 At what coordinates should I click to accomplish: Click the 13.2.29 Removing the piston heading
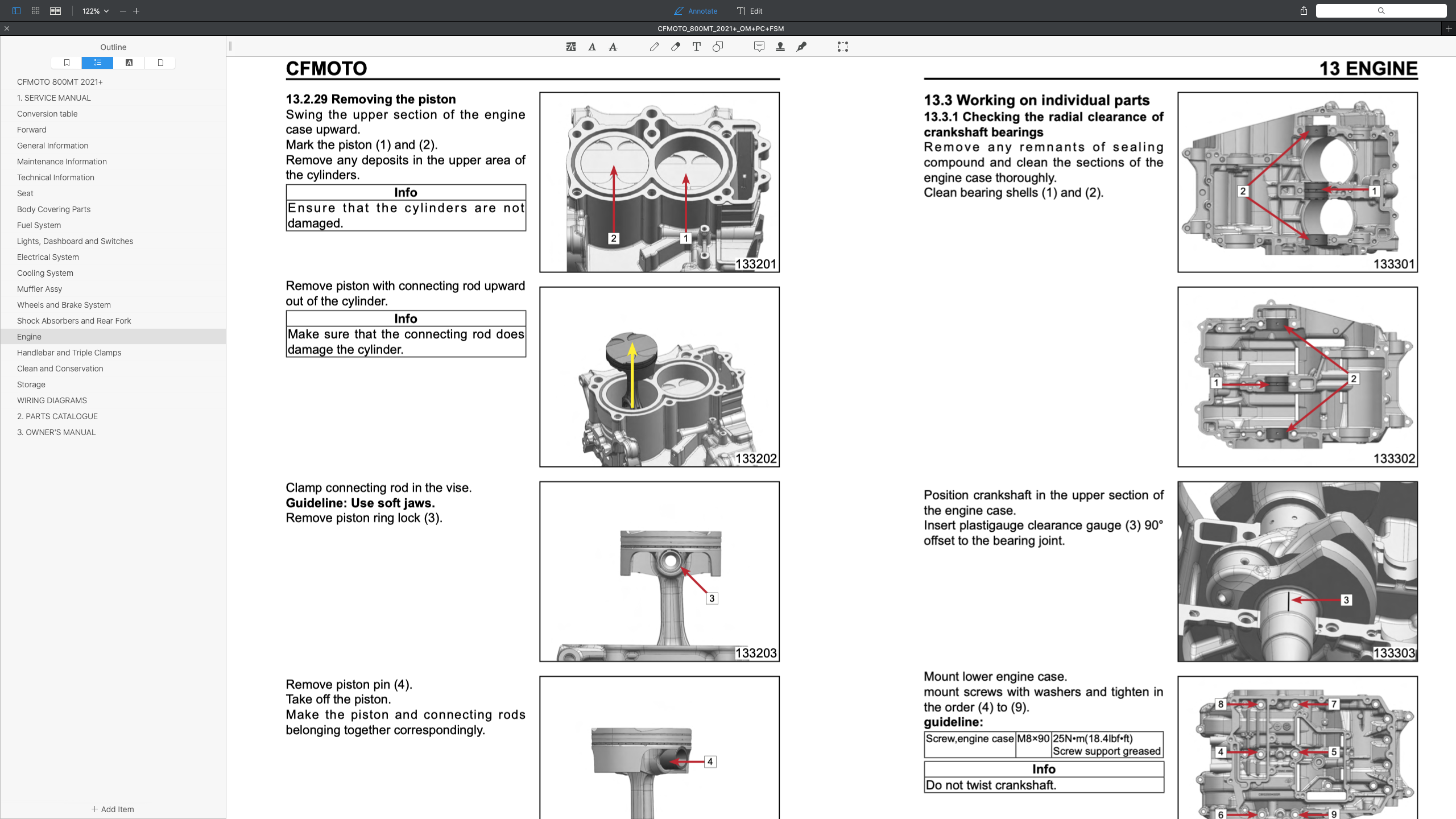click(371, 99)
